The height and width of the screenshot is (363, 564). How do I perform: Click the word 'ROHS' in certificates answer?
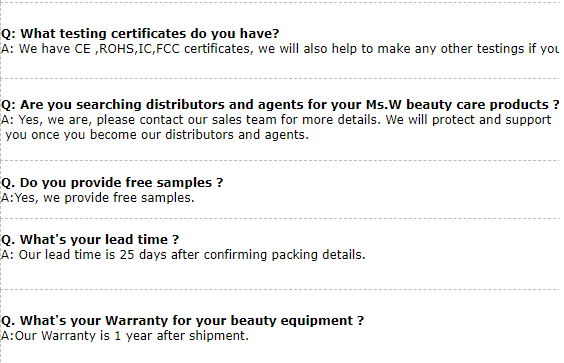pos(116,49)
